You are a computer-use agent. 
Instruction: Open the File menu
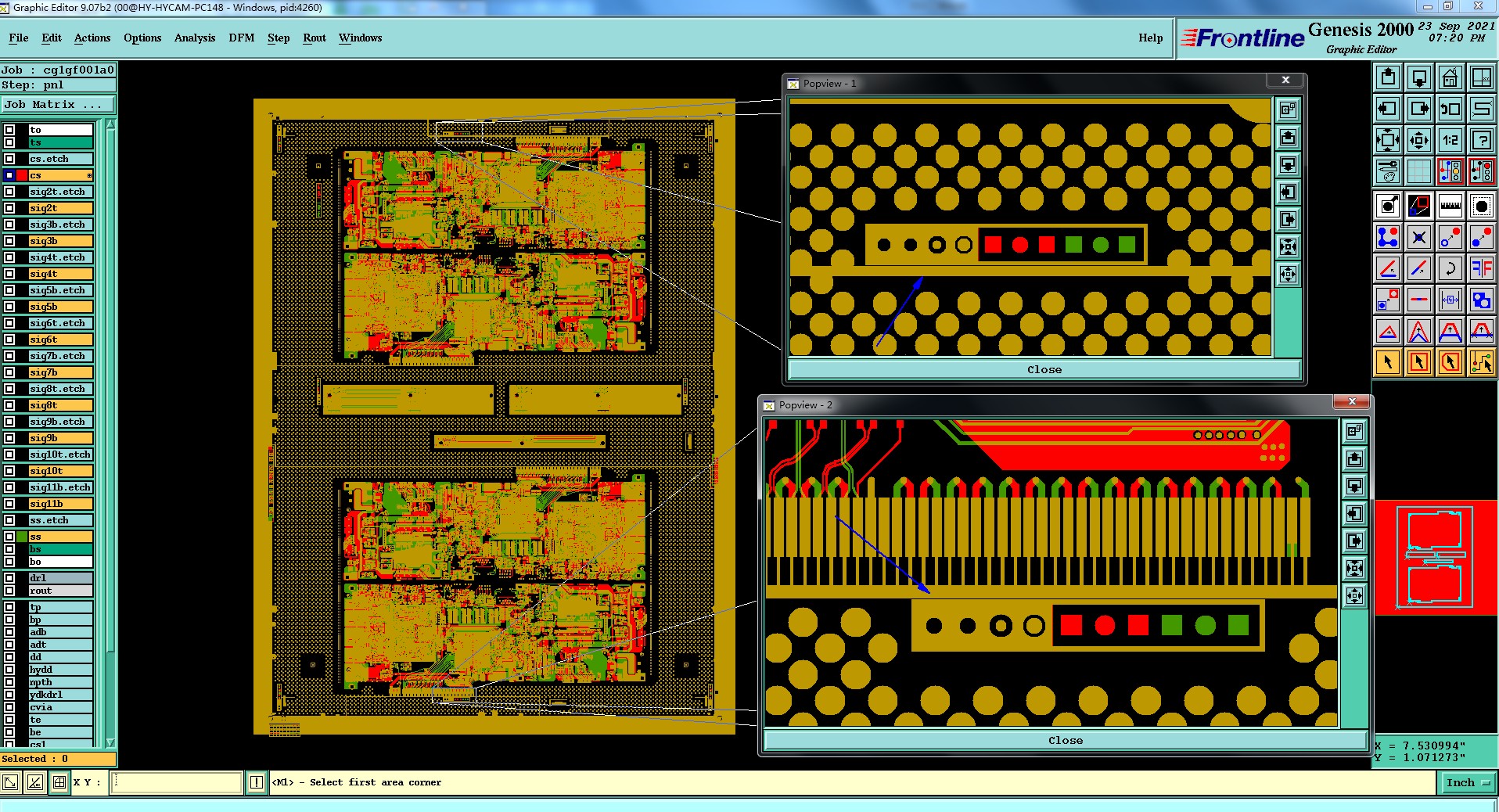click(19, 38)
